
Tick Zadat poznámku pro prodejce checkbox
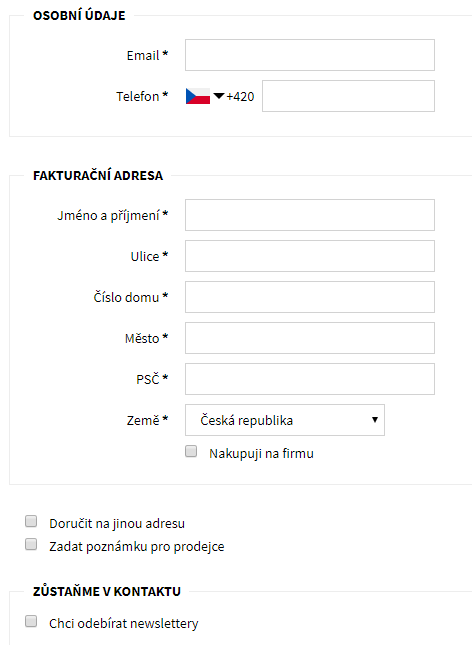pyautogui.click(x=31, y=544)
